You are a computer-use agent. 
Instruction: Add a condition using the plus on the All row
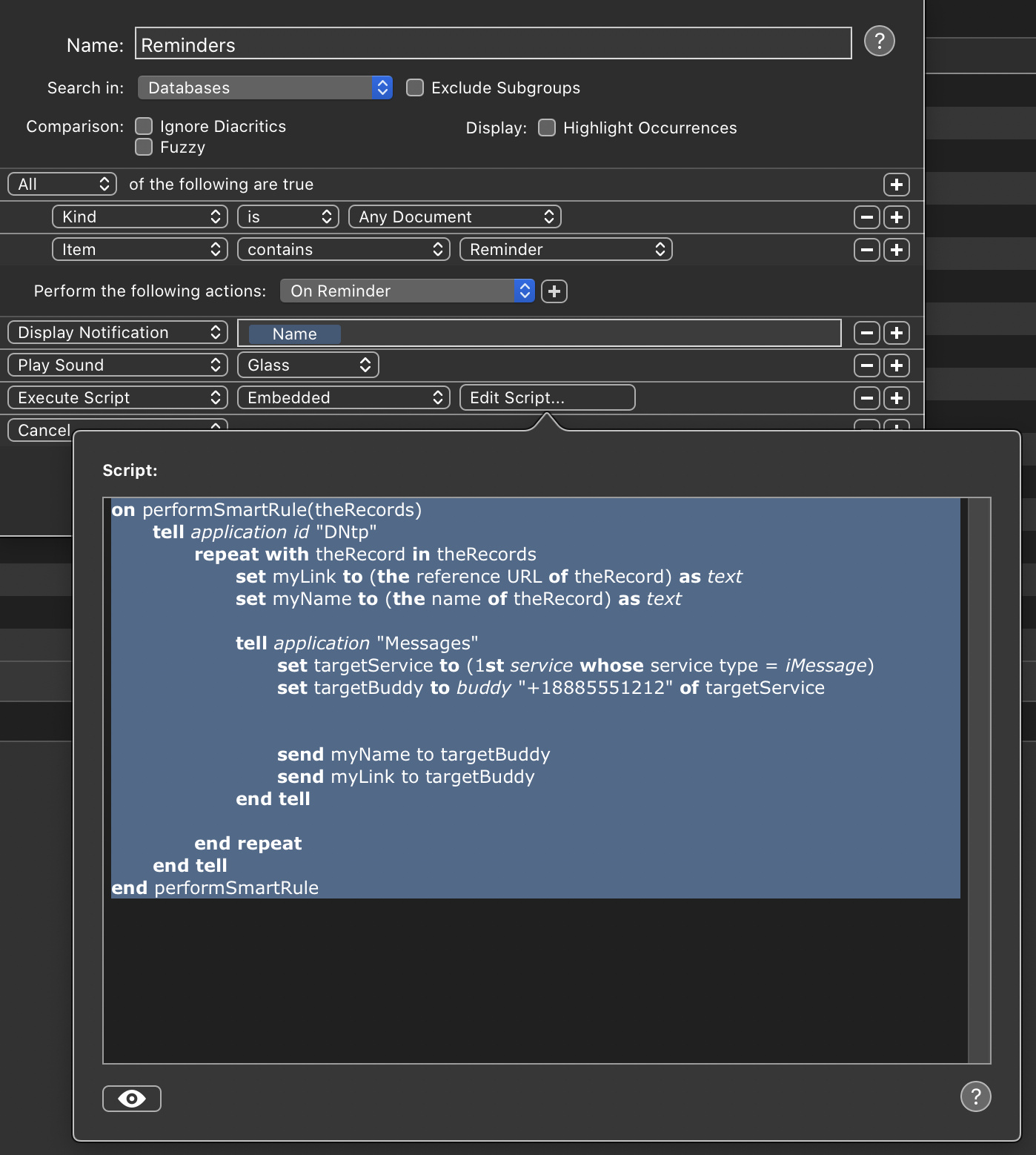coord(896,184)
